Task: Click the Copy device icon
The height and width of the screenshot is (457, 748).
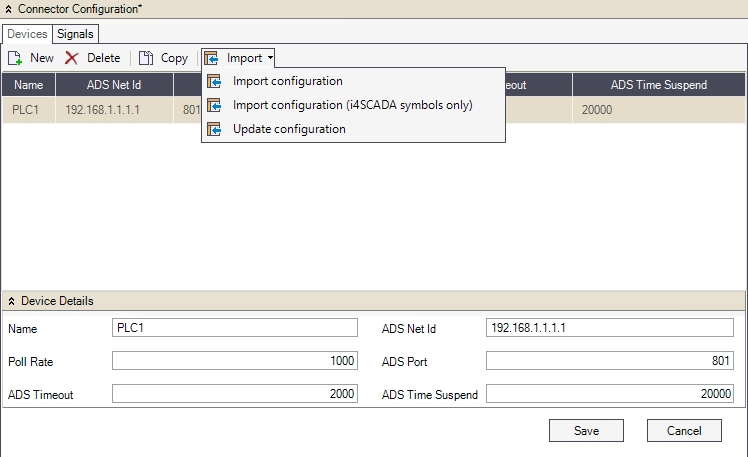Action: click(x=146, y=58)
